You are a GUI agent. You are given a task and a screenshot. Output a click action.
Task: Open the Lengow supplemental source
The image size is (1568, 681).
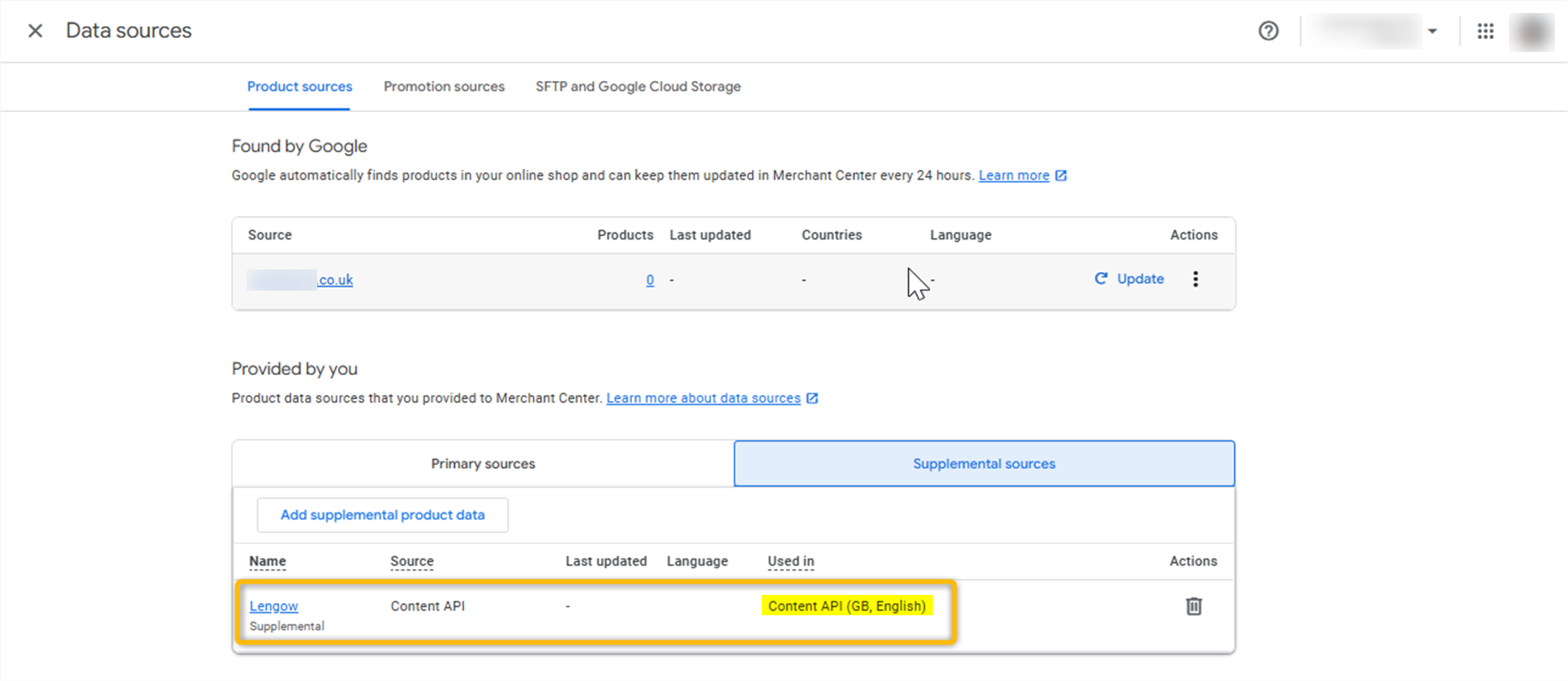click(x=273, y=606)
